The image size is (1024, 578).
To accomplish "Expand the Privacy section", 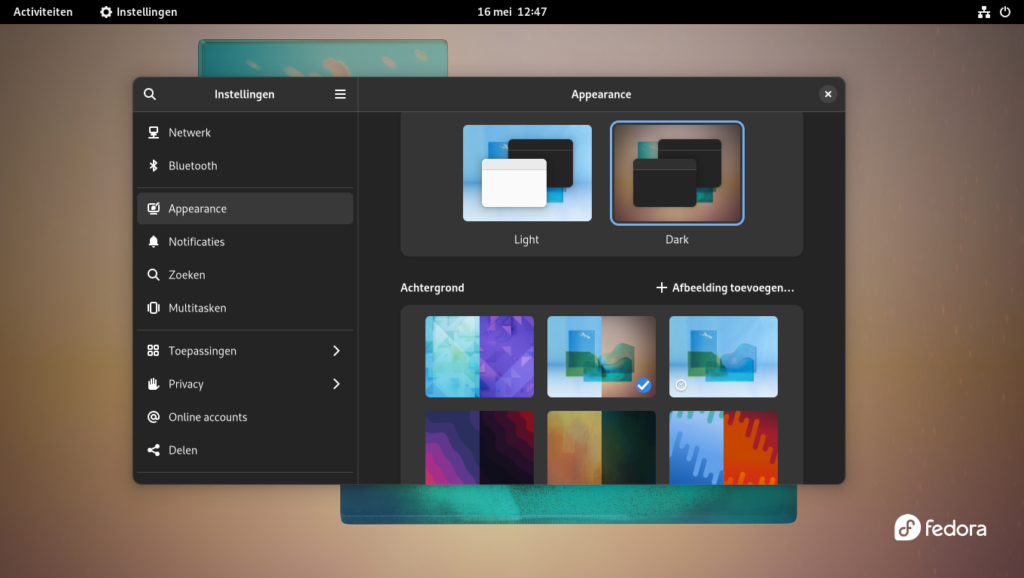I will pos(245,384).
